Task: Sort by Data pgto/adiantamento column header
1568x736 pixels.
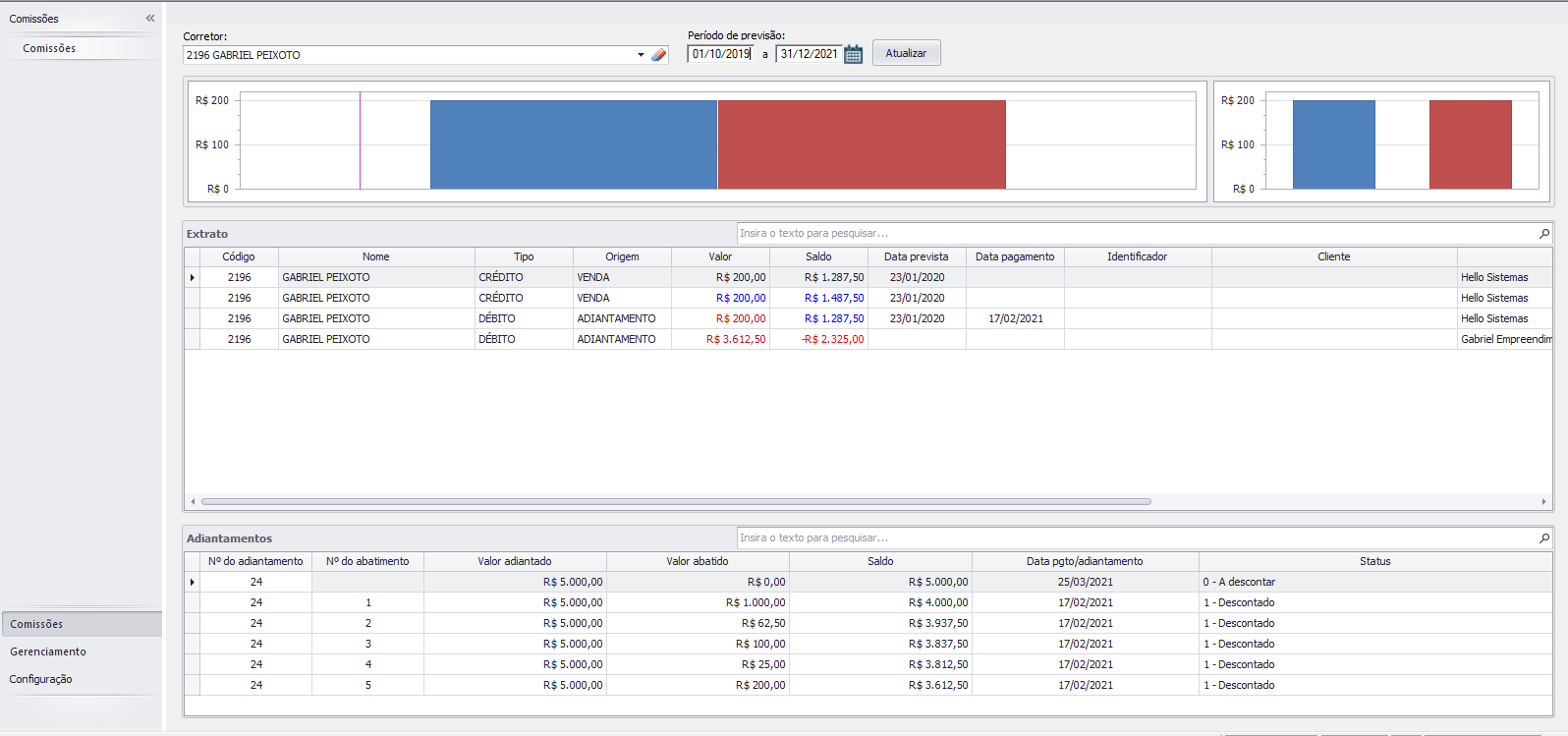Action: tap(1085, 561)
